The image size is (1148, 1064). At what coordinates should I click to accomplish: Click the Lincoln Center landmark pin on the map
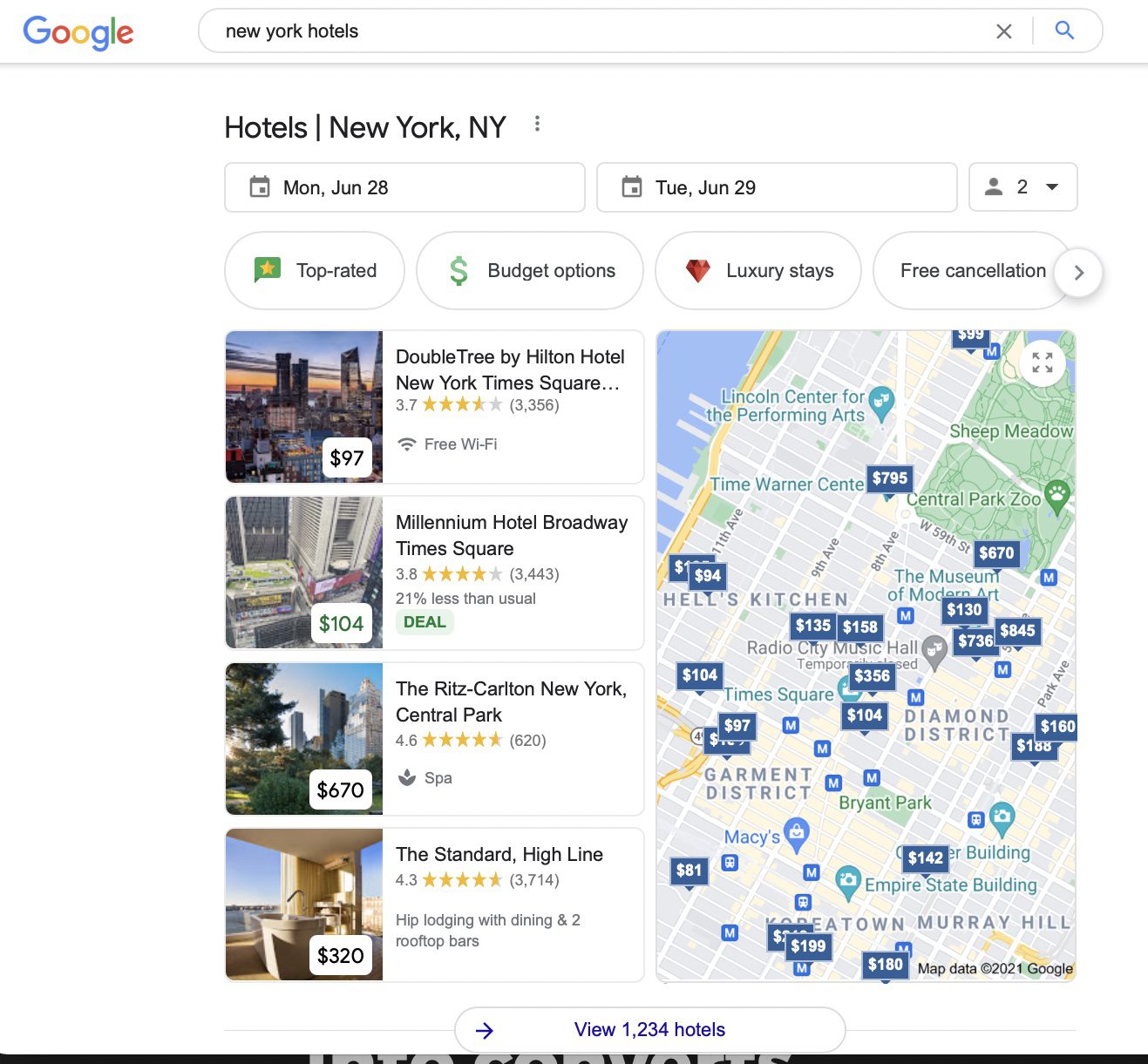[x=882, y=403]
